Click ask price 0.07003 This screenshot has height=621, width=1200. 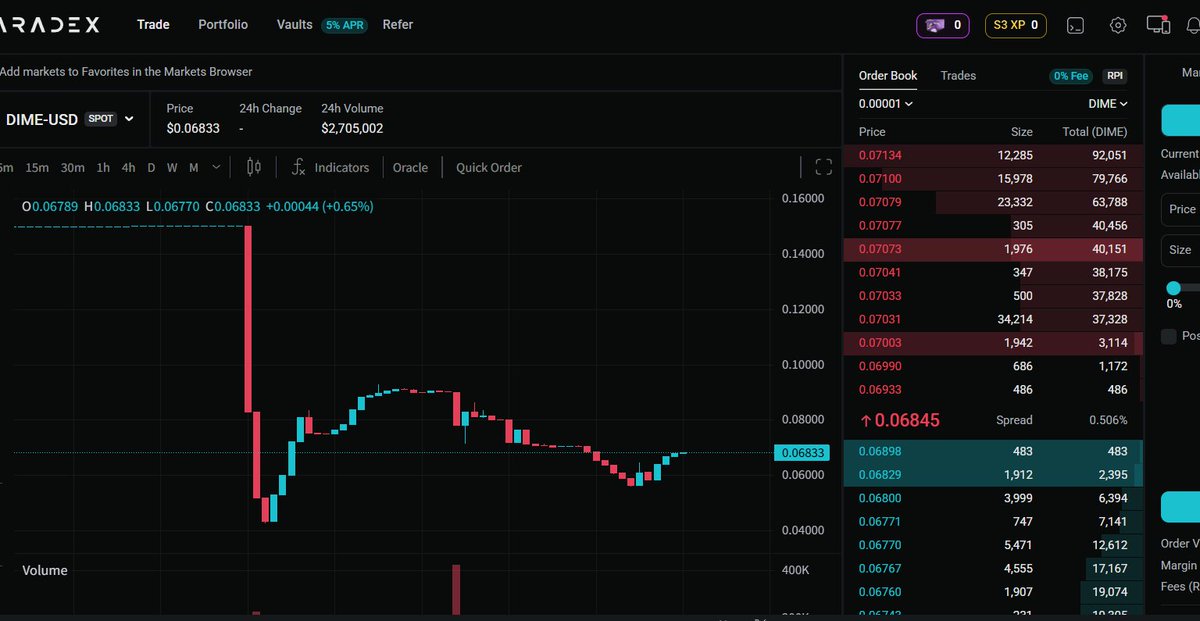pos(879,343)
